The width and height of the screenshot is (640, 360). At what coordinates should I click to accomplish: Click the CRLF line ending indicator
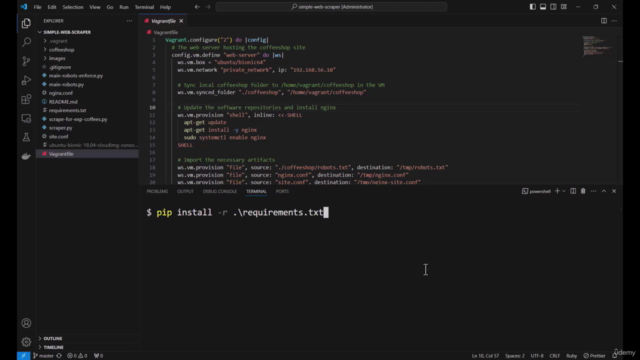coord(554,356)
